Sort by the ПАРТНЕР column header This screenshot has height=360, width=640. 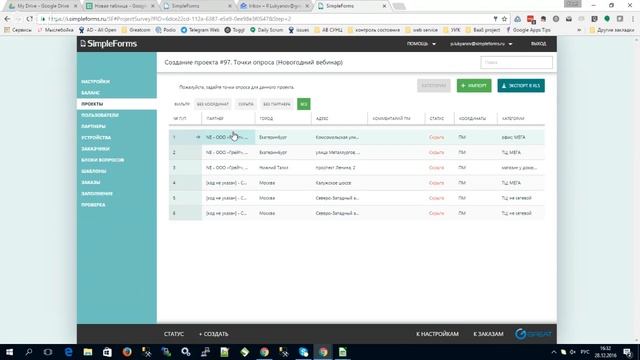(215, 118)
